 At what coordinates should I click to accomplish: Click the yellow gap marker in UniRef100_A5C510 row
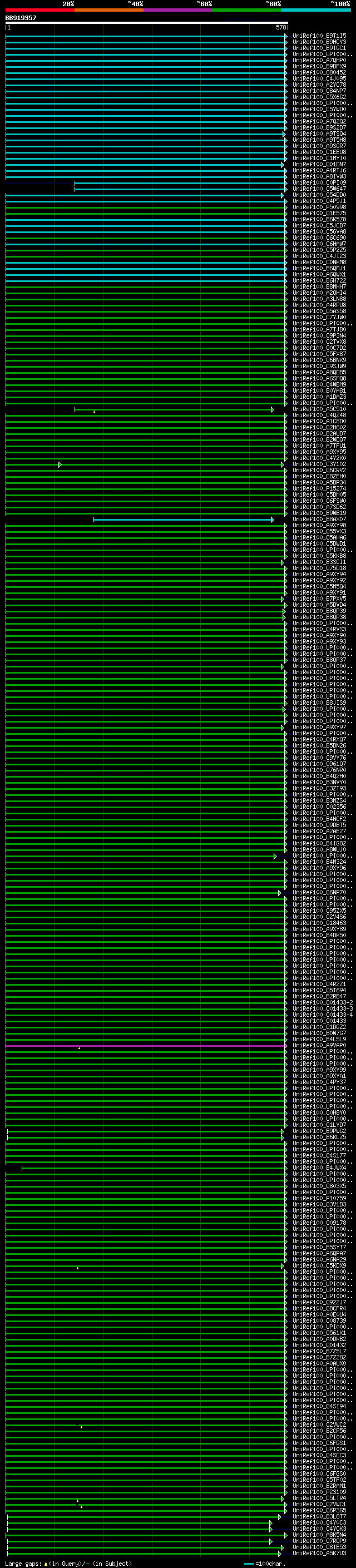[x=95, y=412]
